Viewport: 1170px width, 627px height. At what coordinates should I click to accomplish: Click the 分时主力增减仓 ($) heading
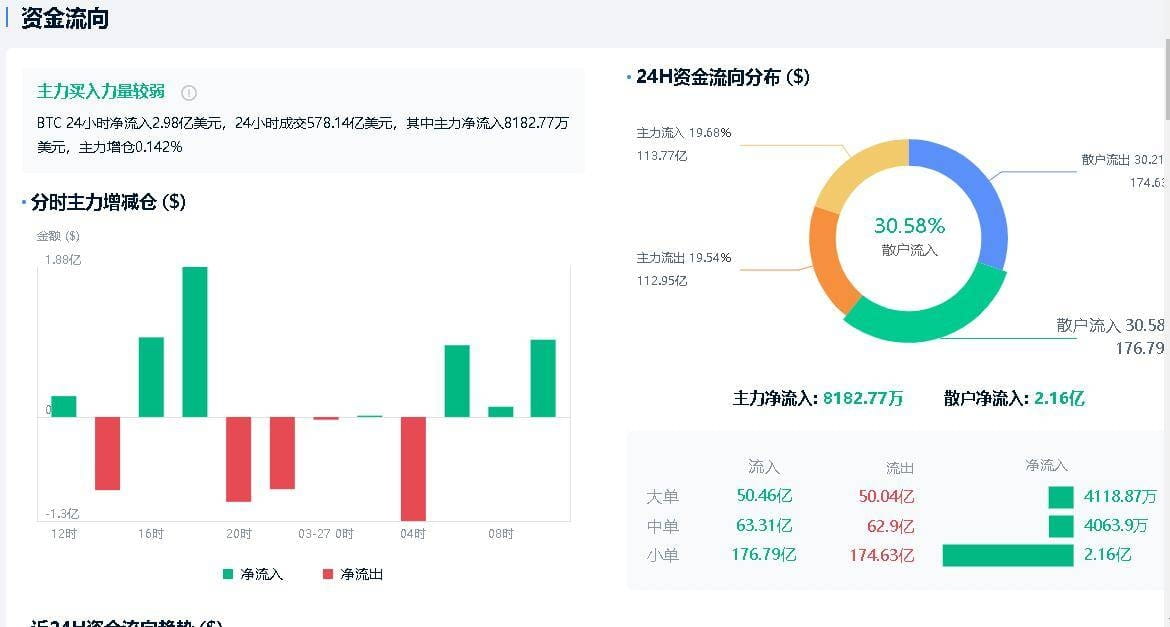(x=108, y=202)
